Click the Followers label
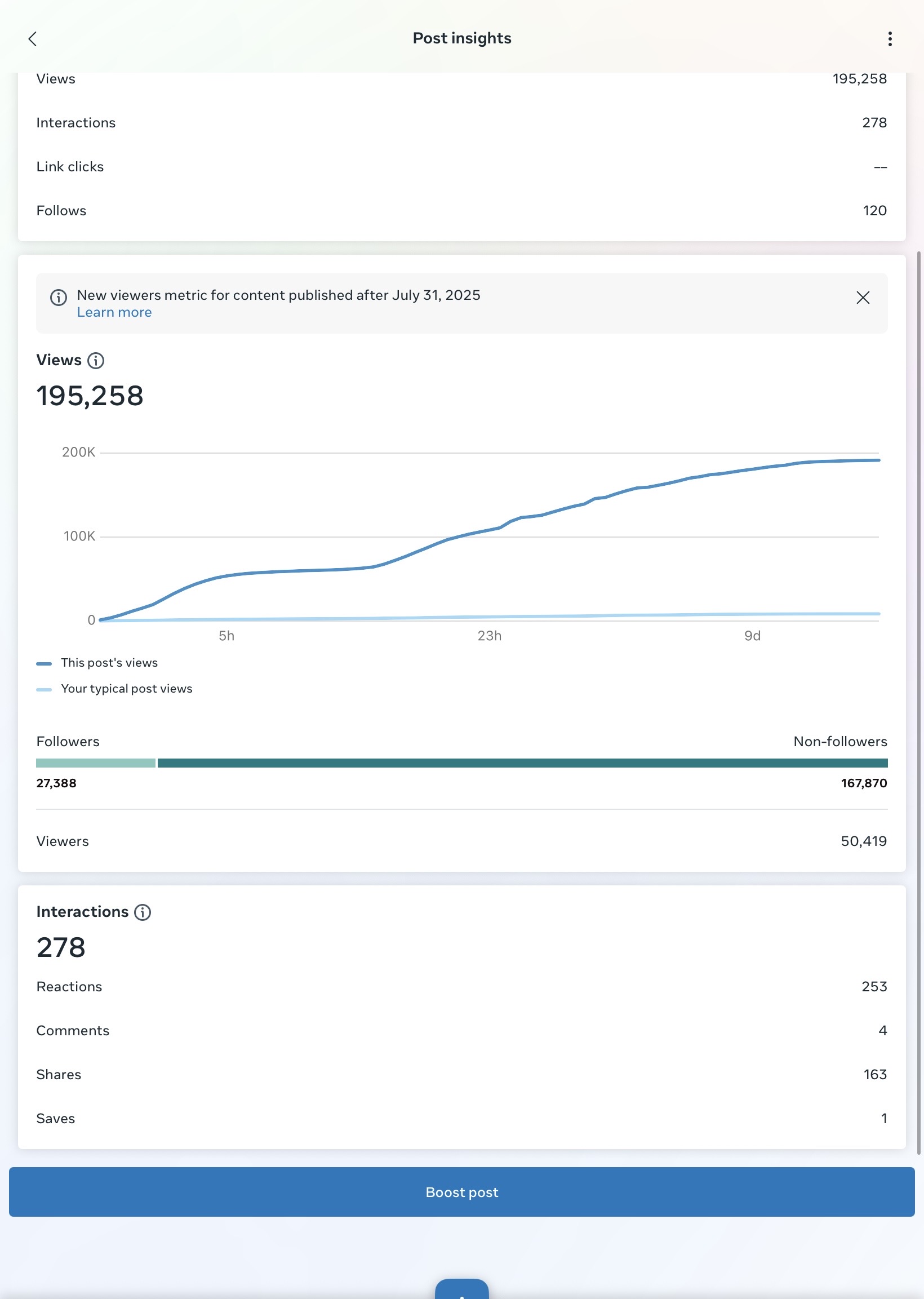Image resolution: width=924 pixels, height=1299 pixels. pos(68,742)
